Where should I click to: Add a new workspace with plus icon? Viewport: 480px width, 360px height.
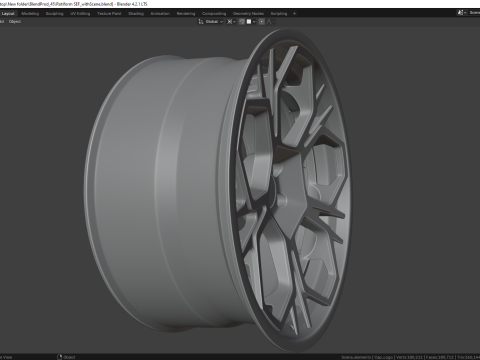(294, 14)
